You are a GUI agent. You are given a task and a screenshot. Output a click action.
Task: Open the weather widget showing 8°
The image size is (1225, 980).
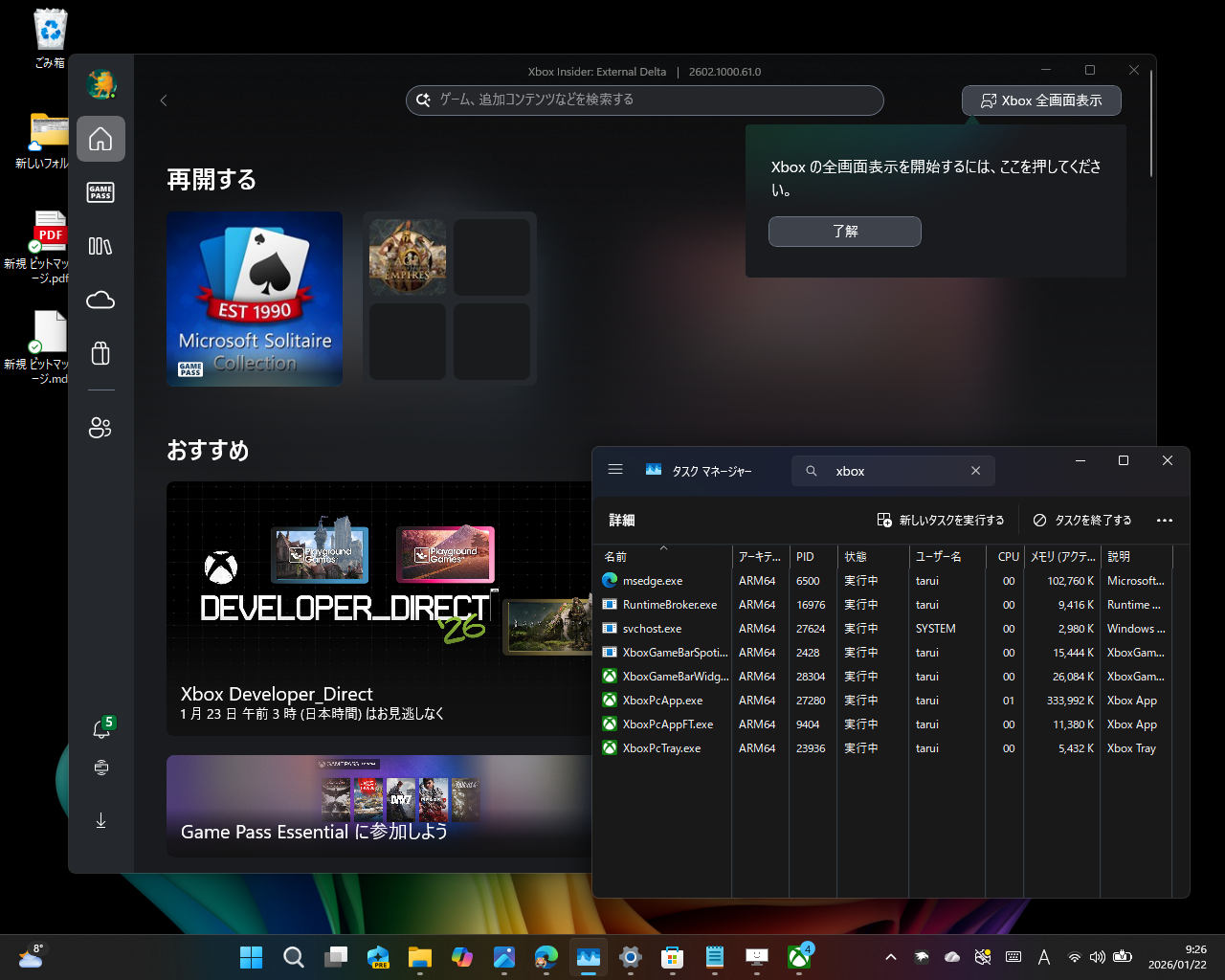[32, 956]
